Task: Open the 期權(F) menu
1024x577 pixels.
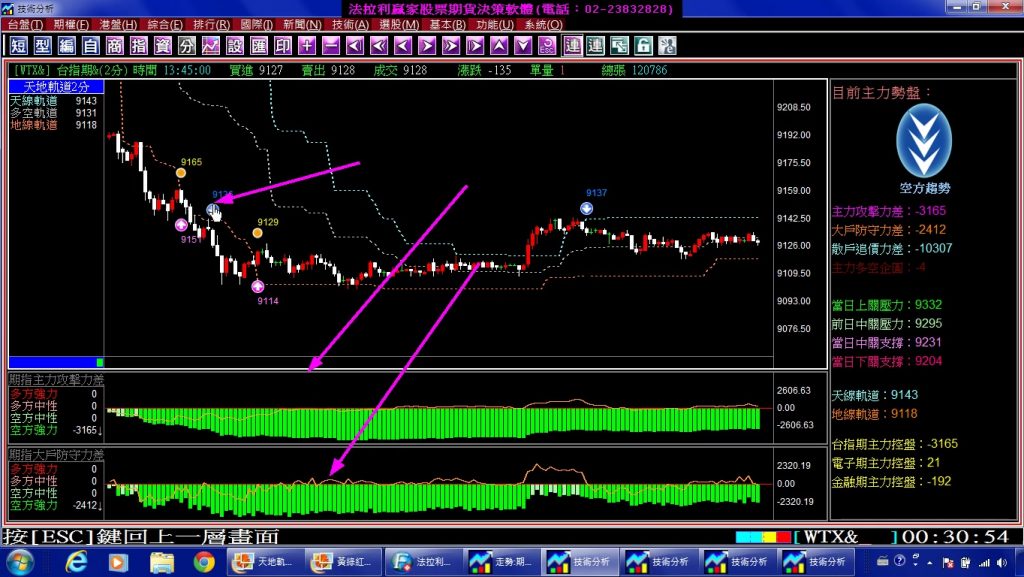Action: point(71,24)
